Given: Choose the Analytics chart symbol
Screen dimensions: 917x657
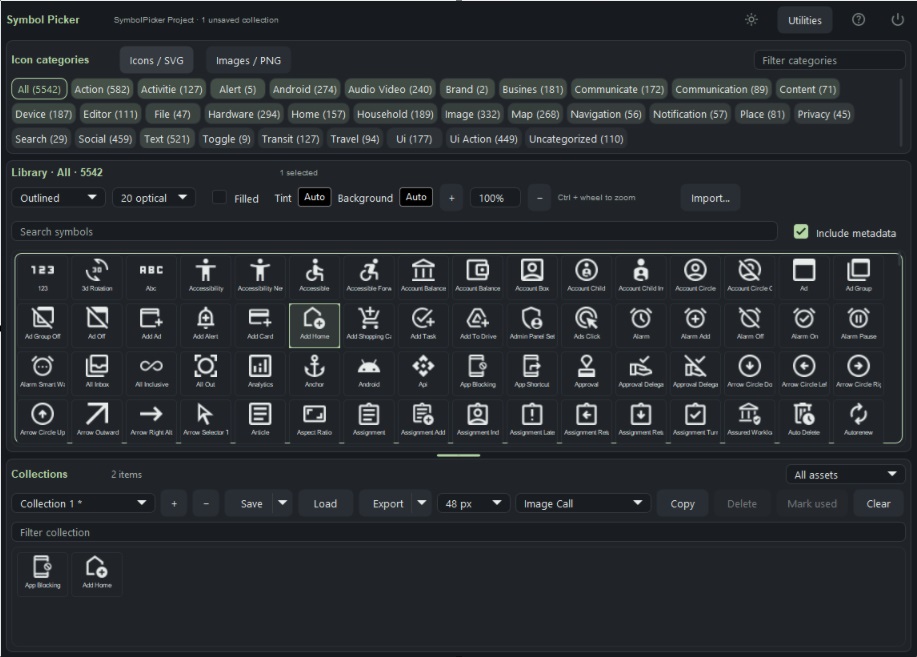Looking at the screenshot, I should click(260, 372).
